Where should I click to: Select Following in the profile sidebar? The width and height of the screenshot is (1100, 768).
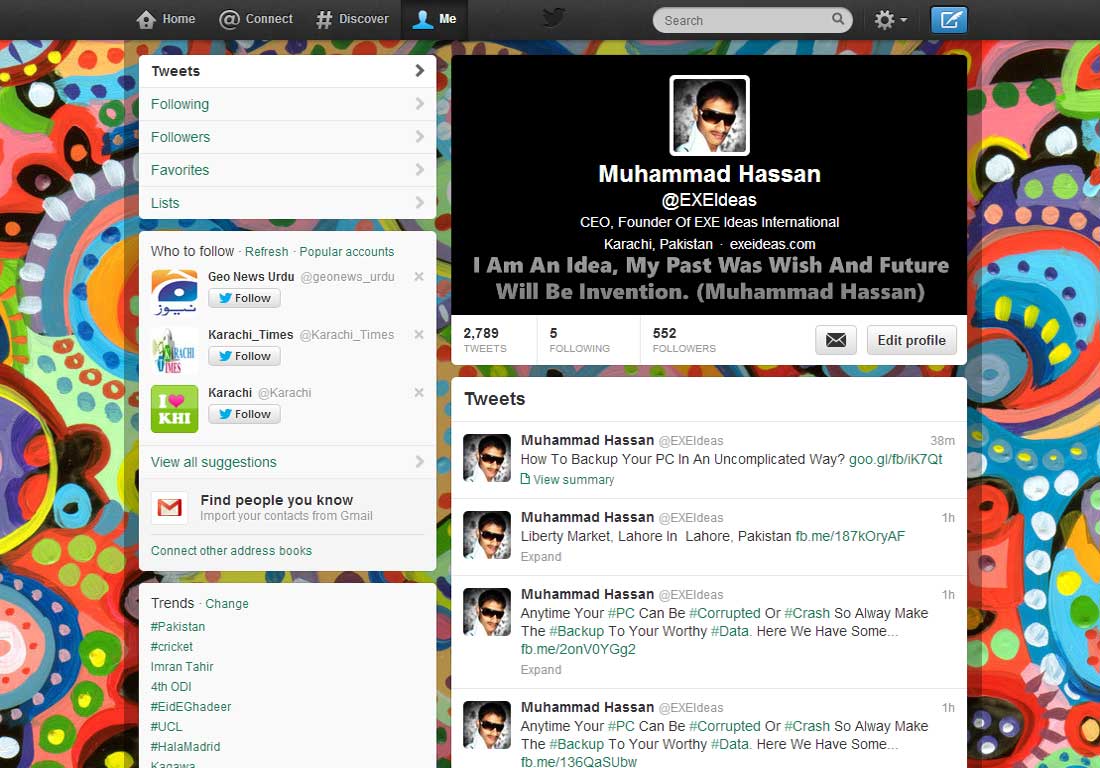point(288,104)
